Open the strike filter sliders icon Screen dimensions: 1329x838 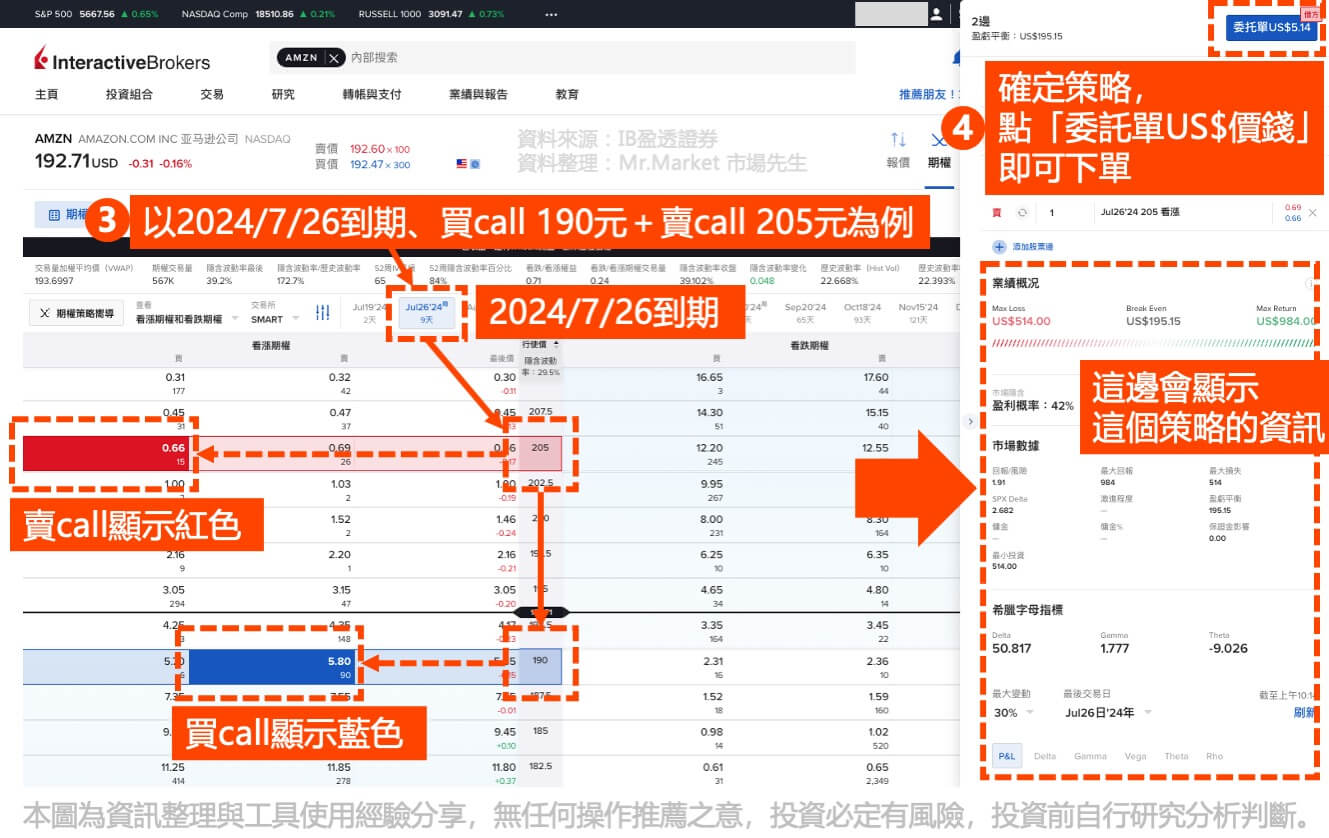click(x=322, y=313)
